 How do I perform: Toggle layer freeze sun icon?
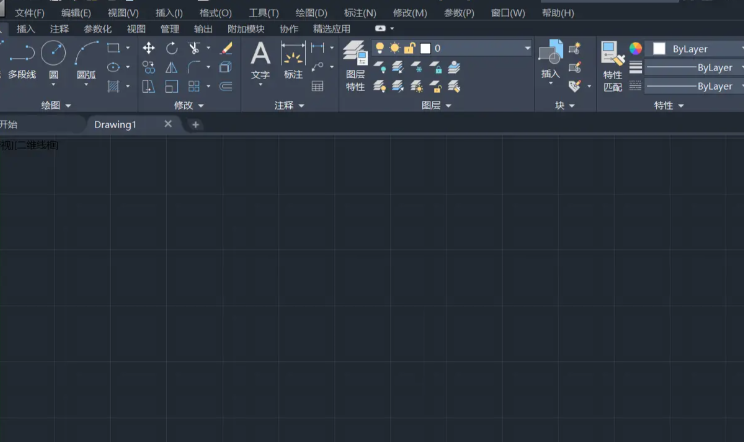394,48
